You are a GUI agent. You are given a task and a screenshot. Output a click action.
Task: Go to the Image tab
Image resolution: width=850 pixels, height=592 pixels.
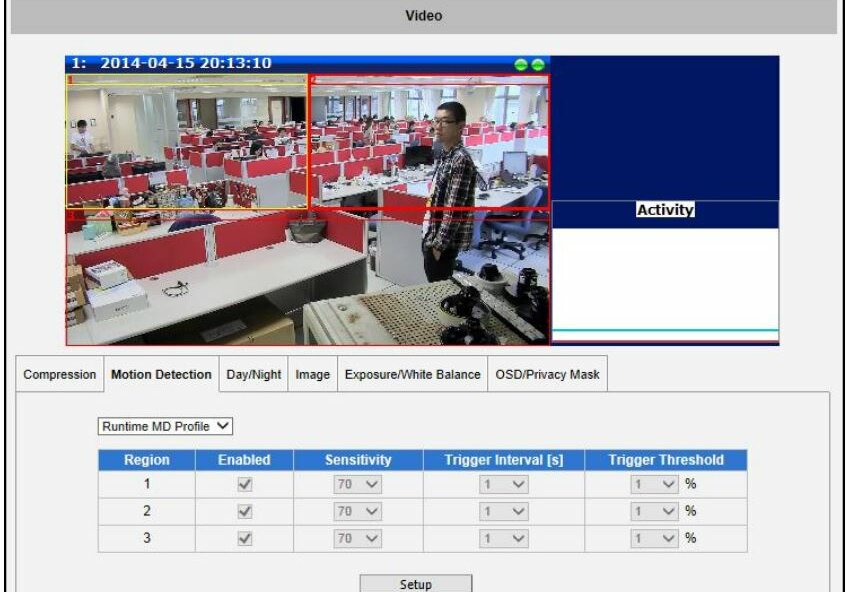tap(313, 374)
